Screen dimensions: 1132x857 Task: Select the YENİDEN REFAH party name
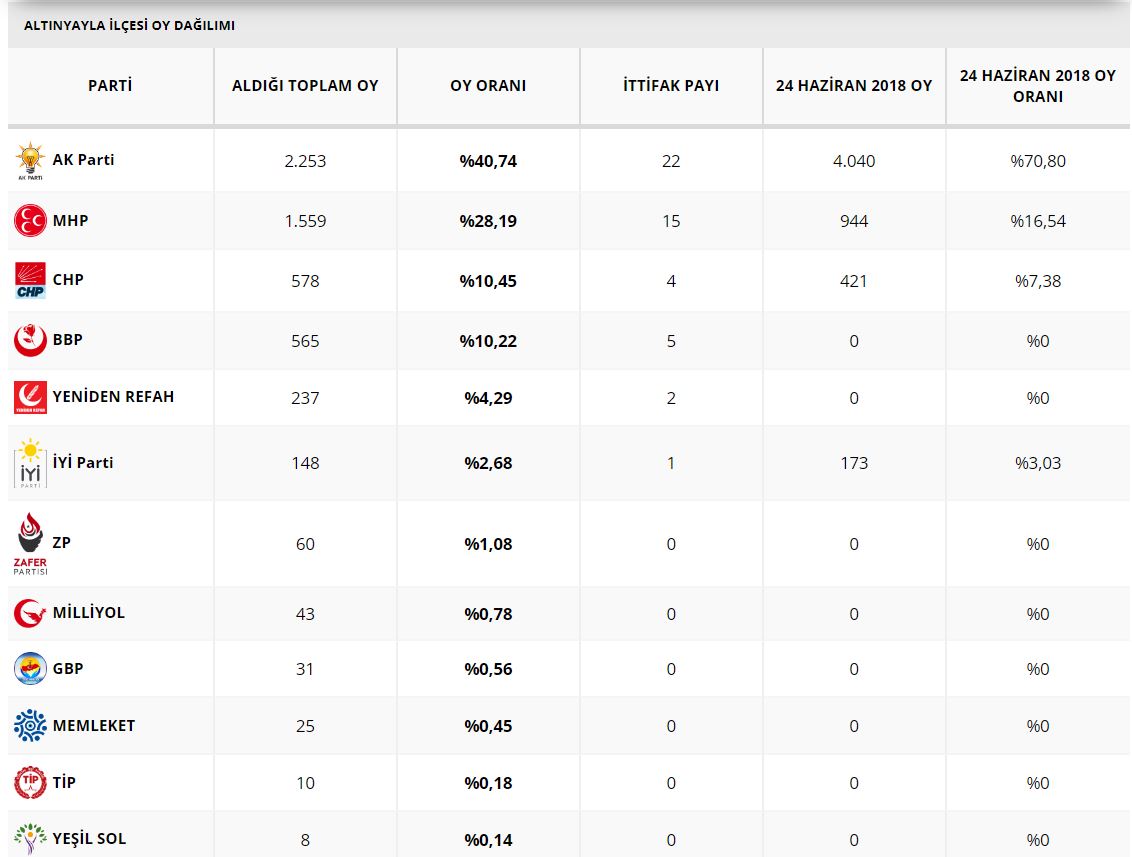click(113, 397)
